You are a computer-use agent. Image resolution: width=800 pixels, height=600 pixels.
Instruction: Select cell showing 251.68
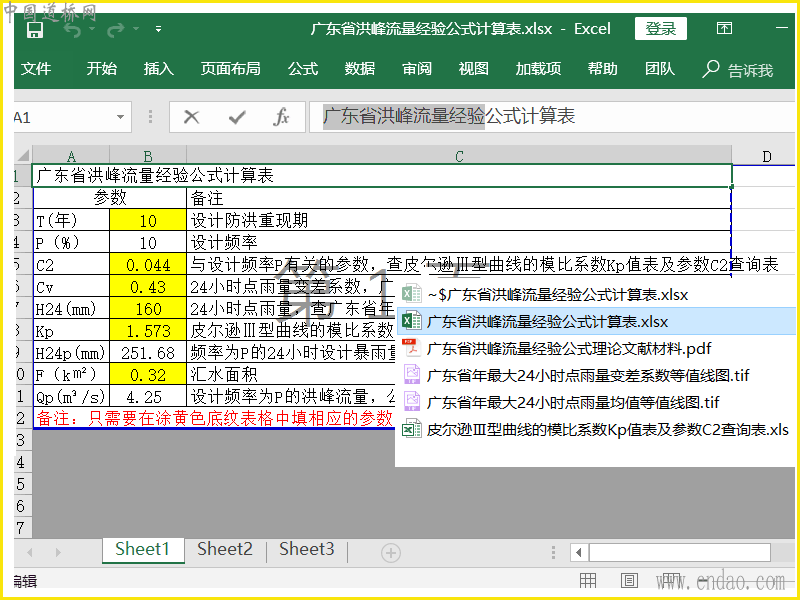pos(148,353)
